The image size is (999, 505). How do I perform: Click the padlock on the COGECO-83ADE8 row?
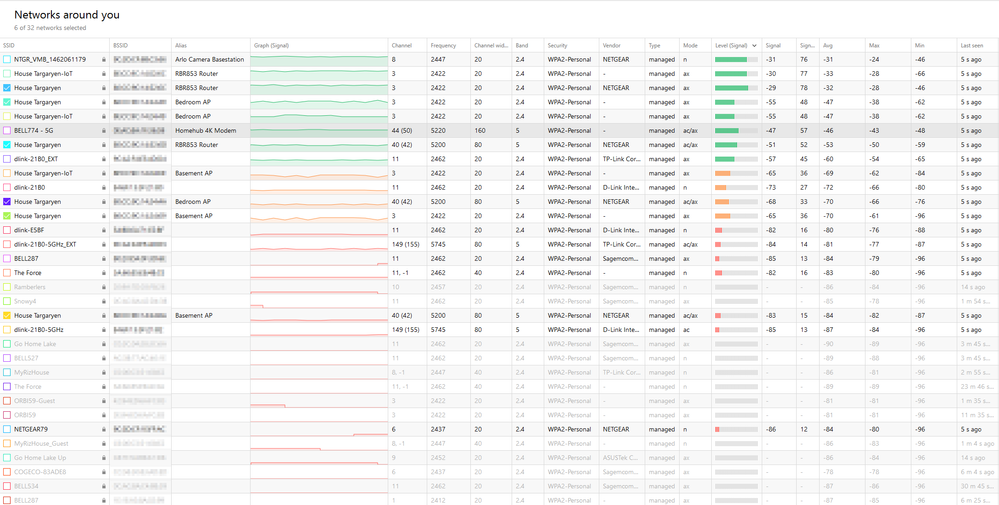coord(104,472)
